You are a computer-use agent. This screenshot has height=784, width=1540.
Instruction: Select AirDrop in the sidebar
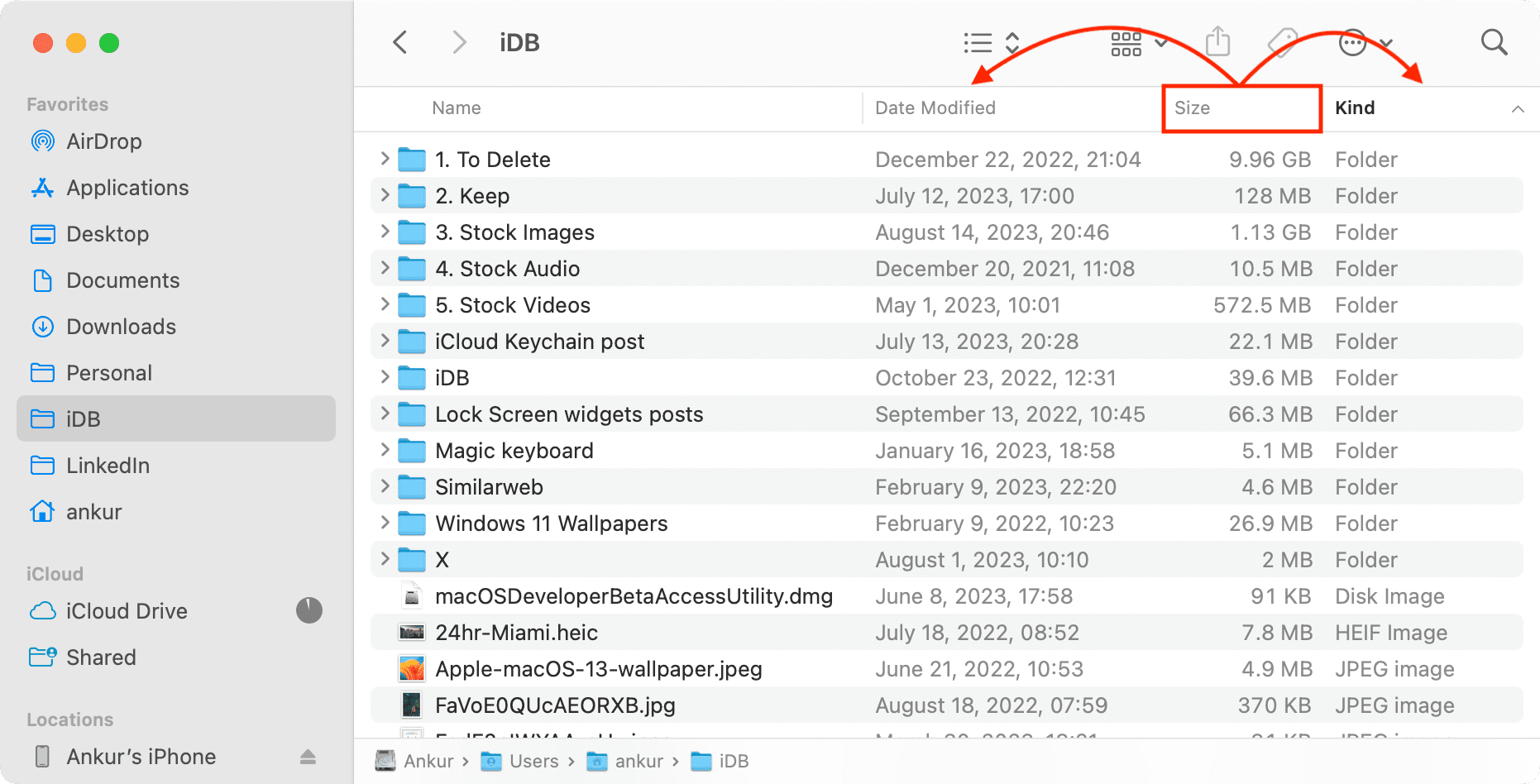(x=105, y=141)
